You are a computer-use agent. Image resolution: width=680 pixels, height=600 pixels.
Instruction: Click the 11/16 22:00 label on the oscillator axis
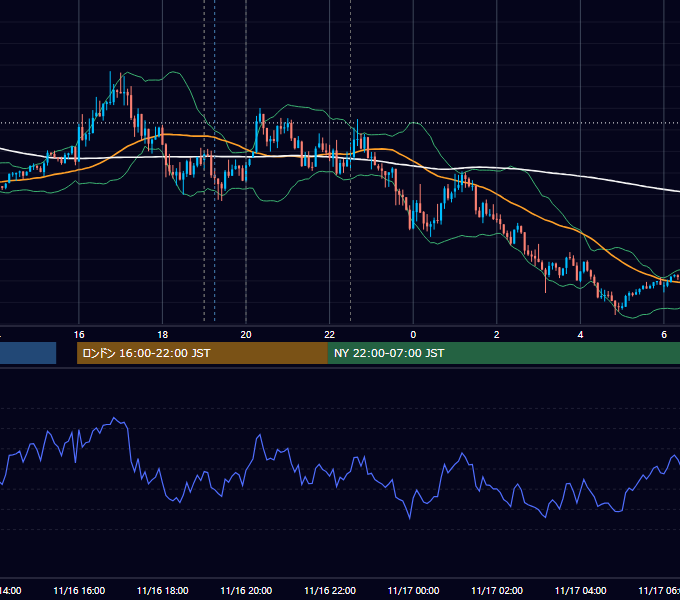pos(330,590)
